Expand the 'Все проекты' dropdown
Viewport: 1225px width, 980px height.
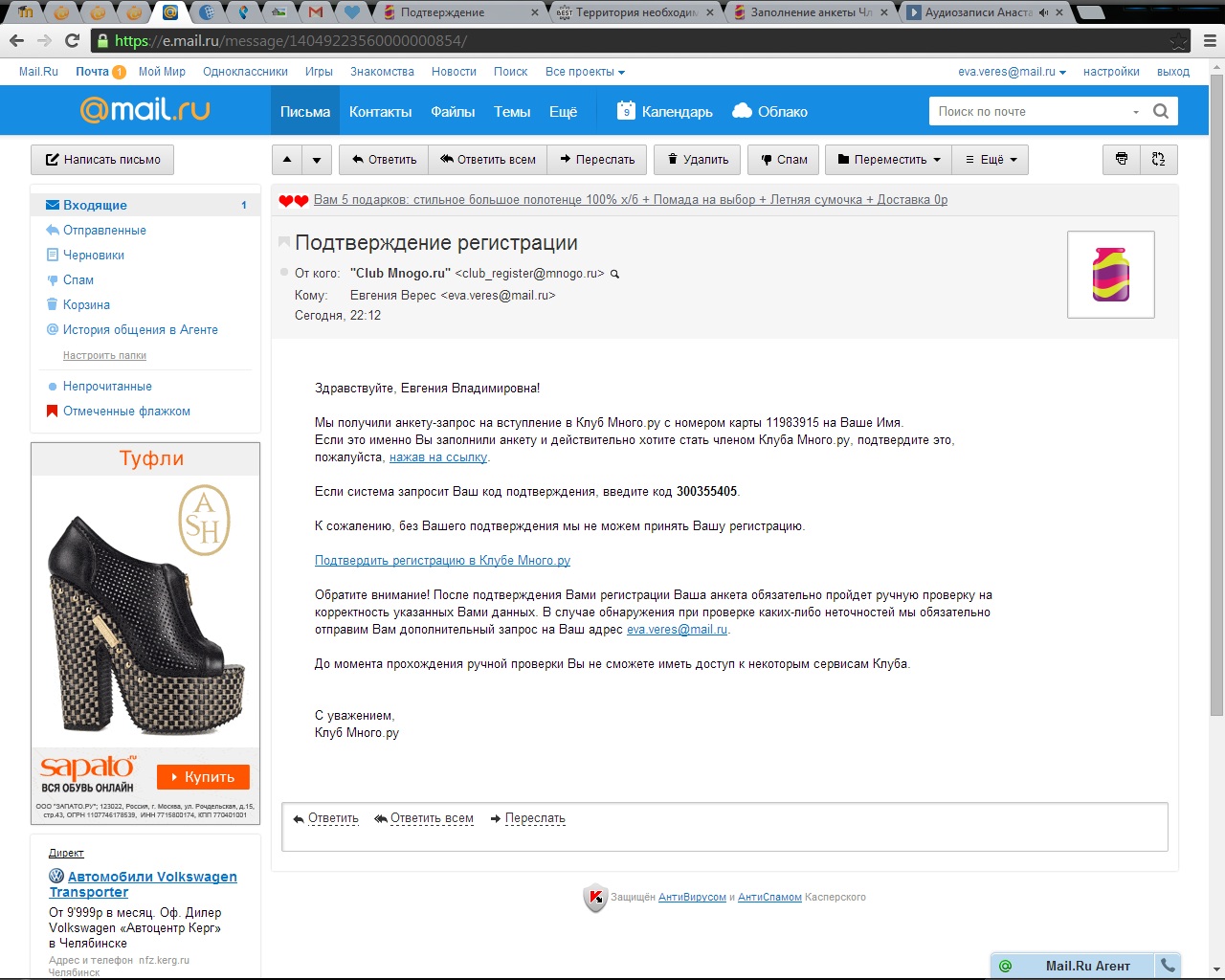pyautogui.click(x=585, y=72)
